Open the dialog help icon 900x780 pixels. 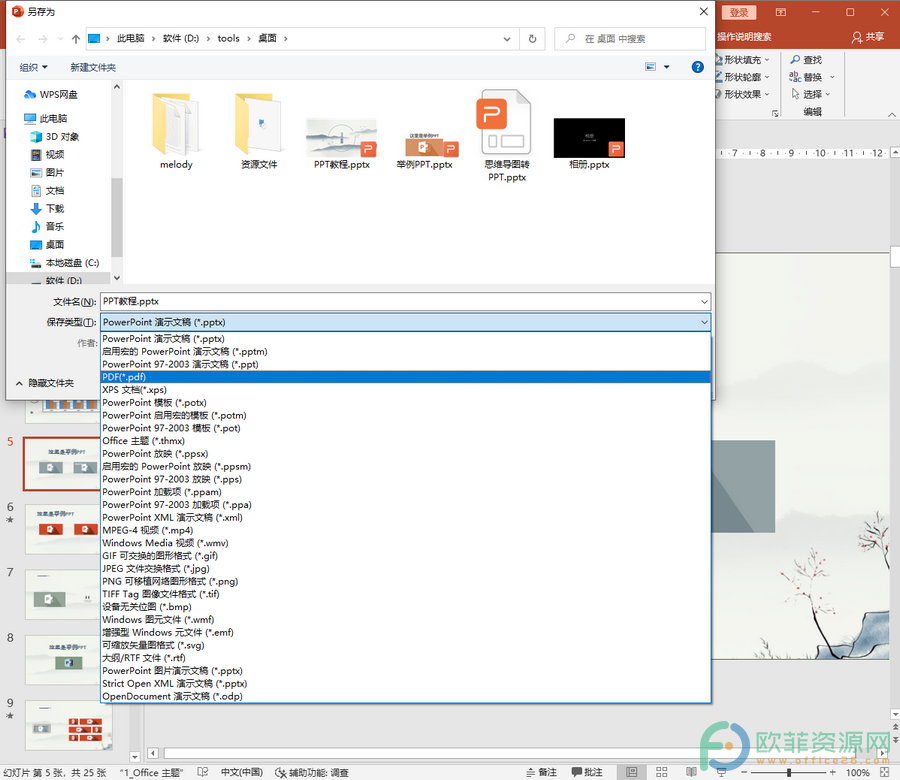tap(697, 67)
